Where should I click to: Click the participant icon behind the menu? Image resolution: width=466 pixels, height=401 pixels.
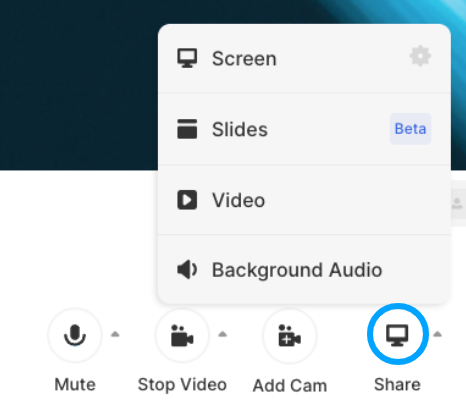pos(457,203)
